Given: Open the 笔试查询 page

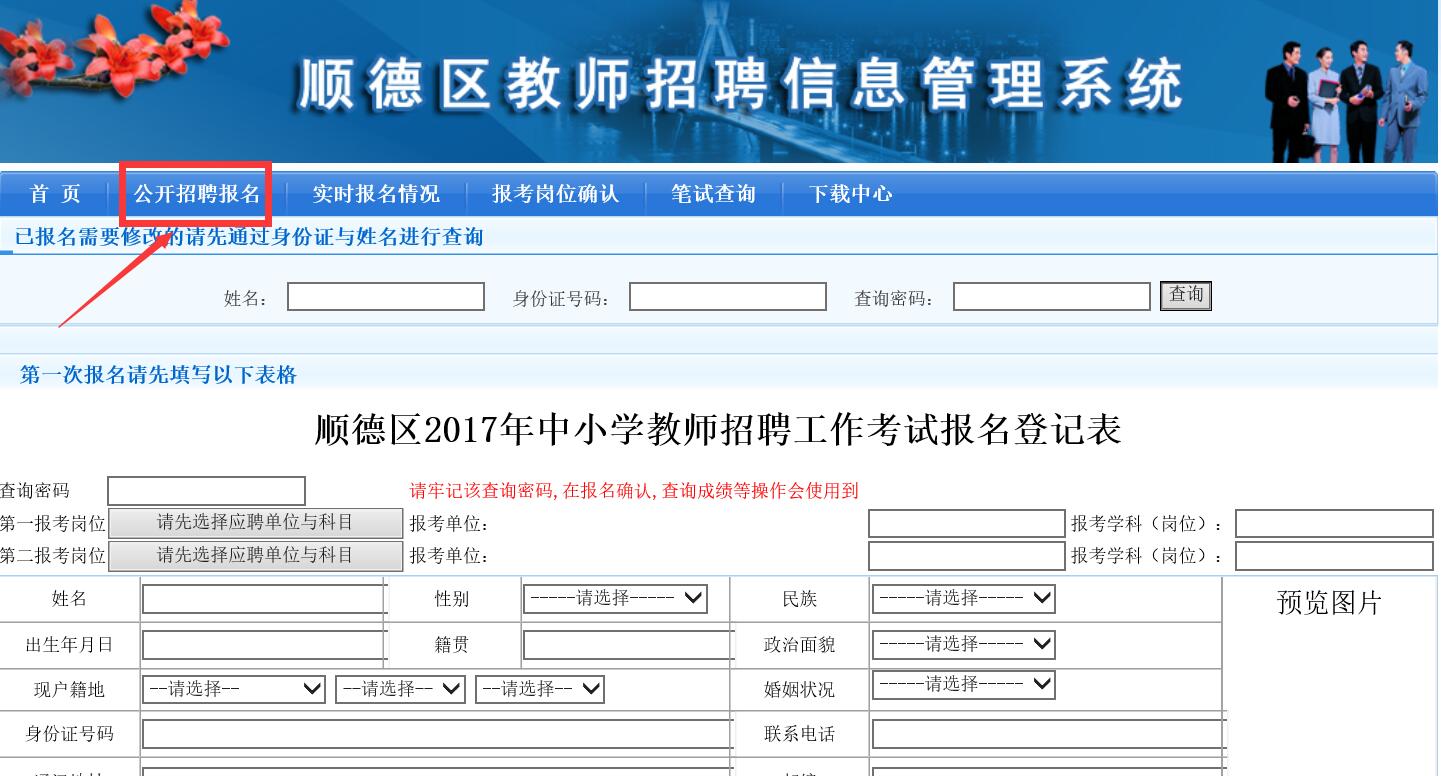Looking at the screenshot, I should pos(713,194).
